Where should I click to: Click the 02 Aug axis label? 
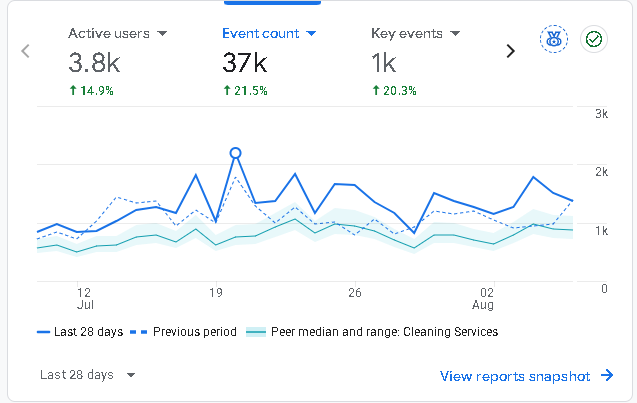click(483, 299)
